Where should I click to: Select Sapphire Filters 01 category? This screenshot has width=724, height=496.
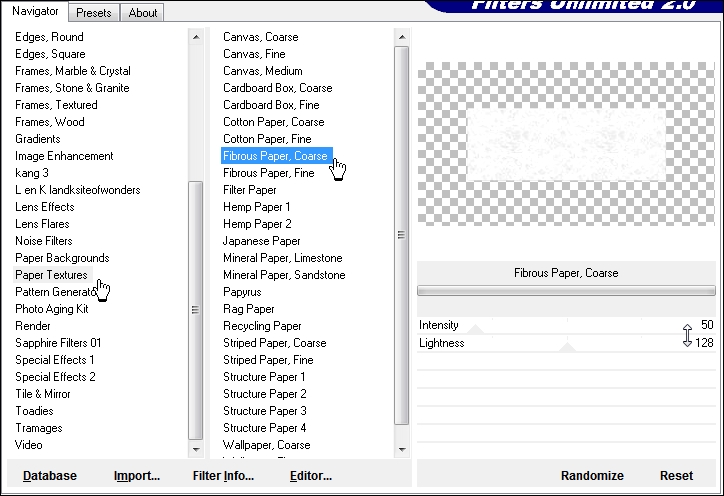point(58,343)
